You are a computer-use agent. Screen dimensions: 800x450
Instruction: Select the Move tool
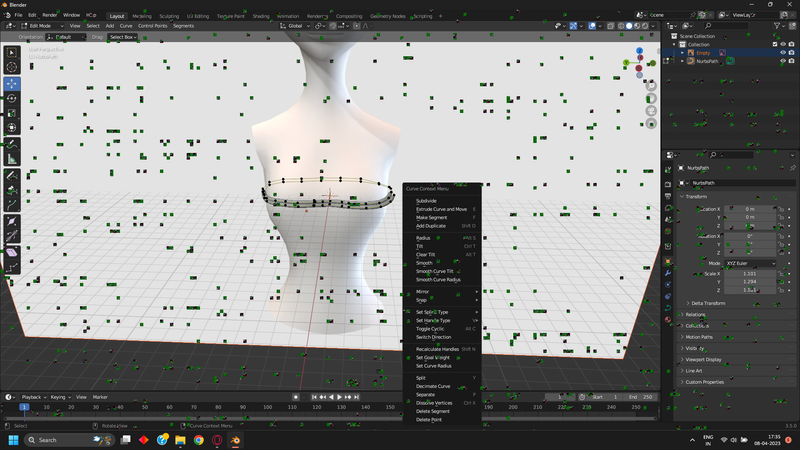12,84
